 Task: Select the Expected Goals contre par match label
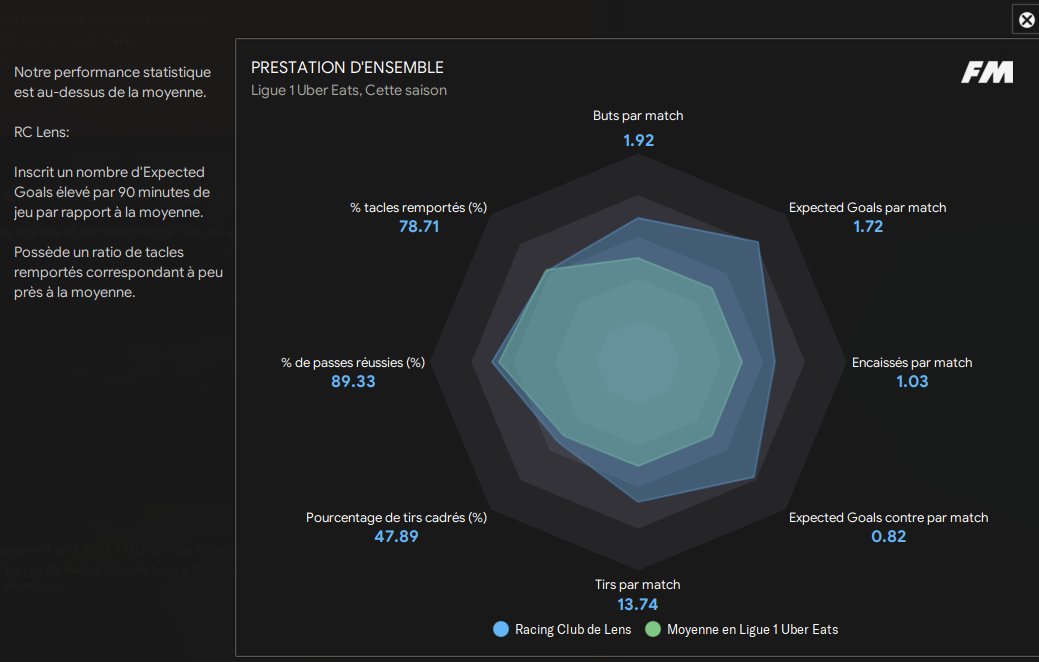point(888,517)
